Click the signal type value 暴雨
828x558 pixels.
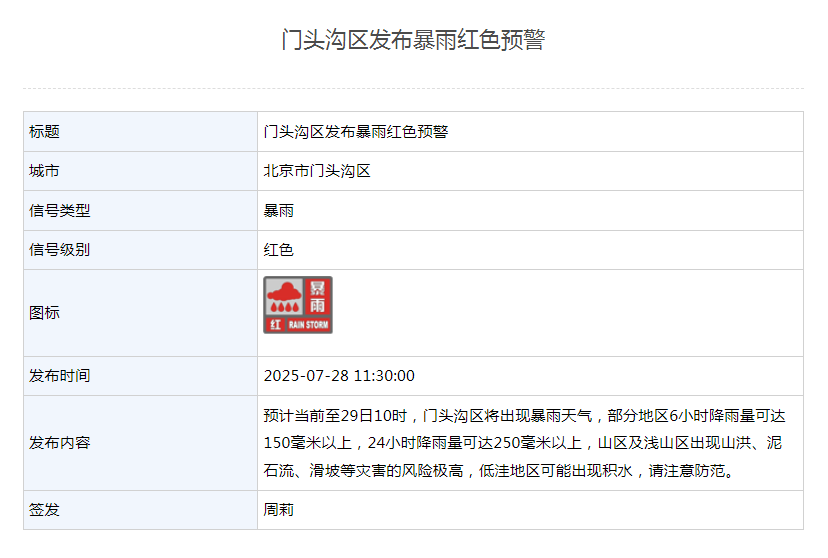278,210
